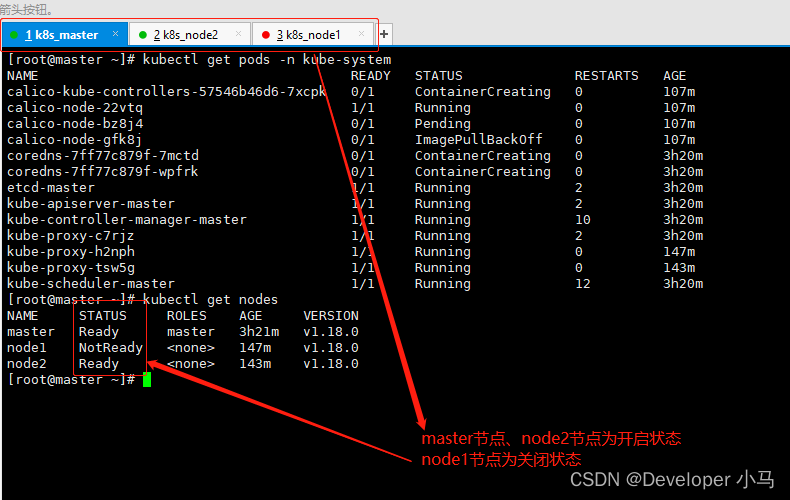Viewport: 790px width, 500px height.
Task: Select the pod name kube-apiserver-master
Action: 91,204
